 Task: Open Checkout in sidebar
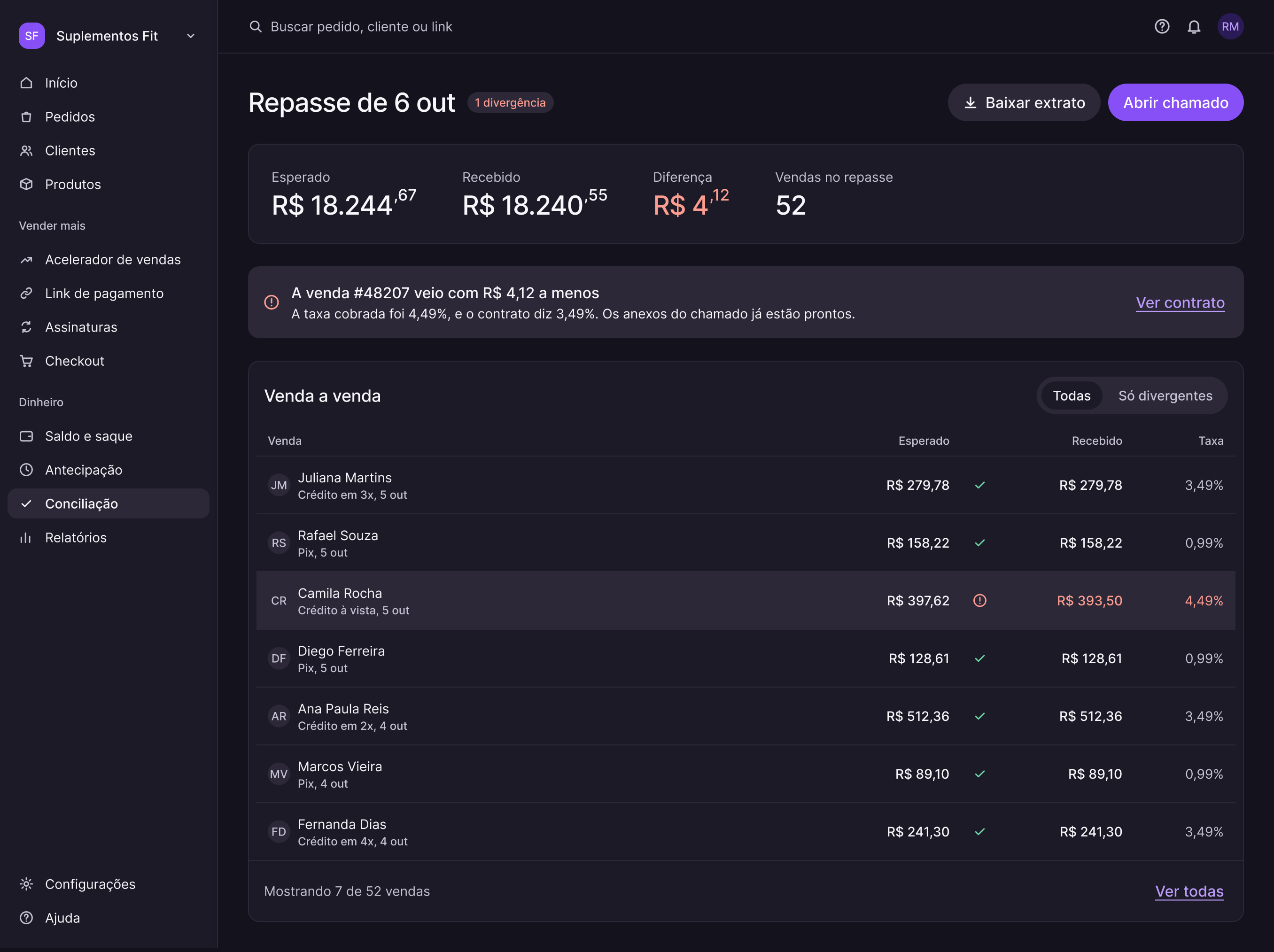[x=108, y=361]
